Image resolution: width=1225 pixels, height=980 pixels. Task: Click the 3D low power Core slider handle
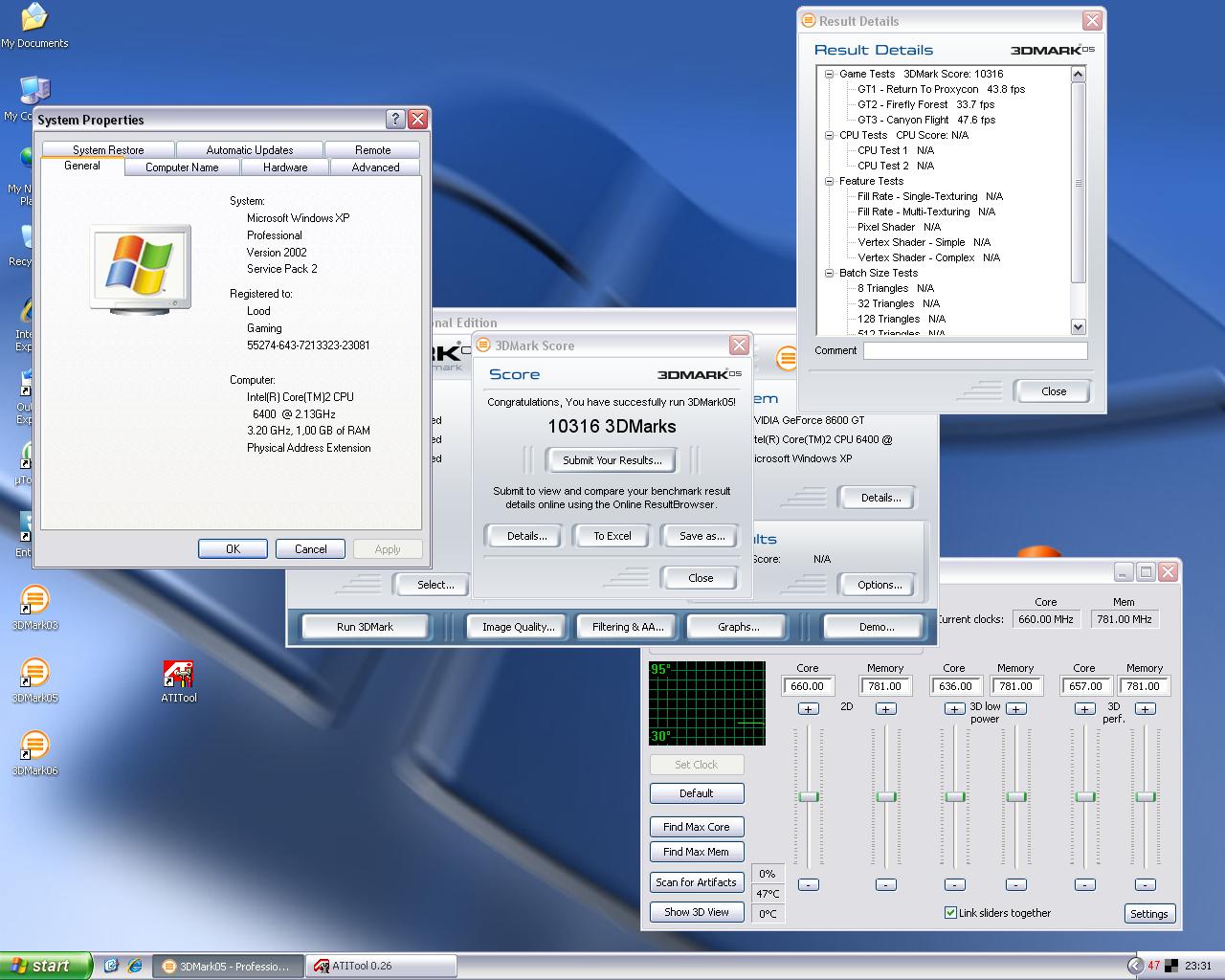pyautogui.click(x=955, y=796)
